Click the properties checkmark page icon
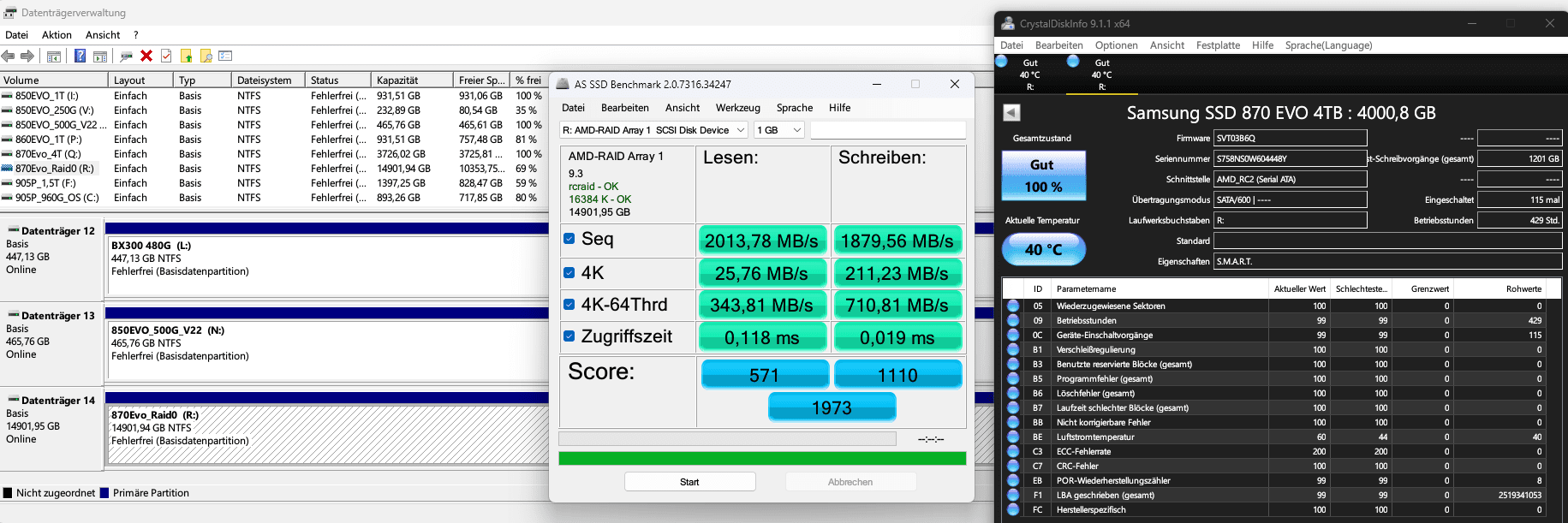Screen dimensions: 1568x523 (x=166, y=56)
